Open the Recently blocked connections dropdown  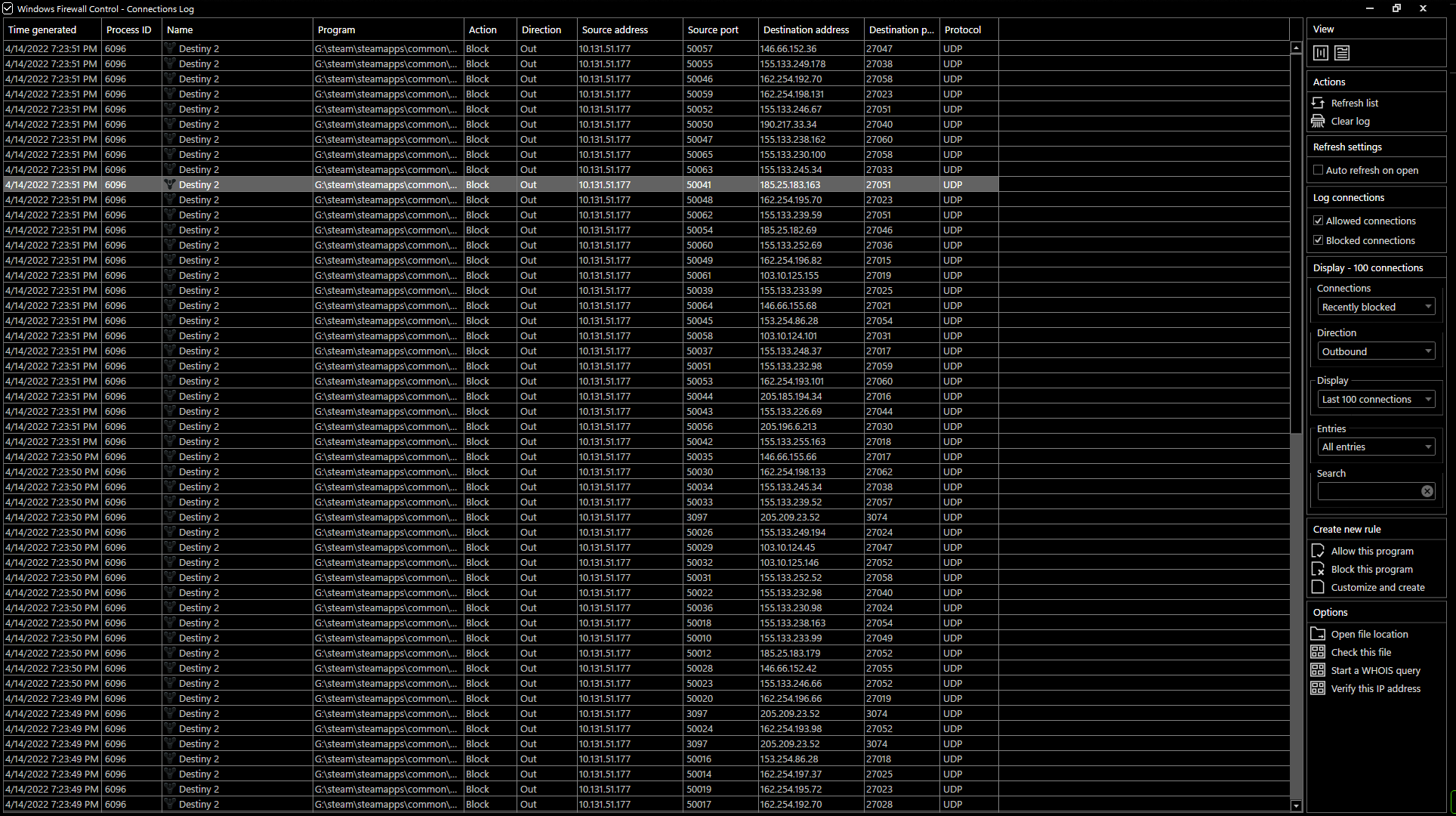(x=1376, y=307)
